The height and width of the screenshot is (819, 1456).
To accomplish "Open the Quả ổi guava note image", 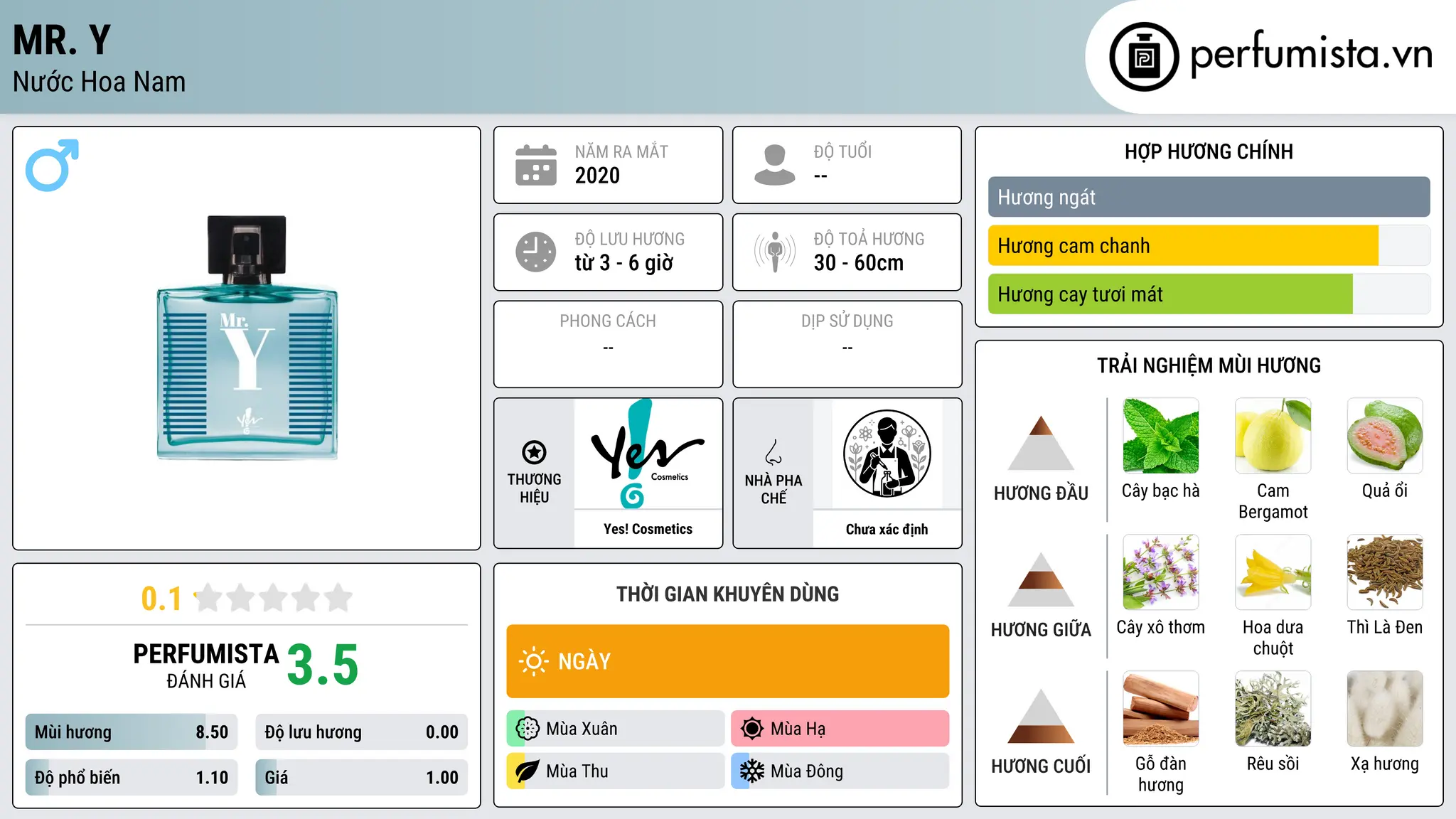I will 1385,436.
